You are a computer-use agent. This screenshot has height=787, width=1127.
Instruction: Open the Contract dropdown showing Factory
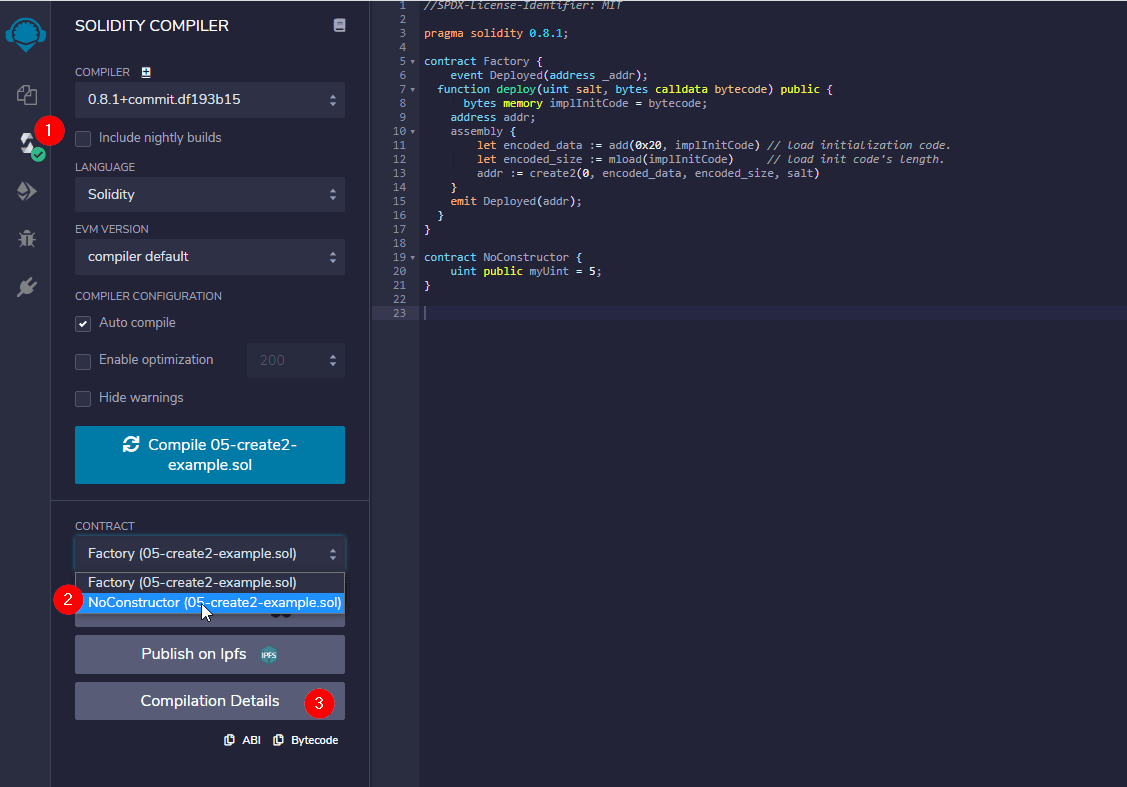click(x=210, y=553)
